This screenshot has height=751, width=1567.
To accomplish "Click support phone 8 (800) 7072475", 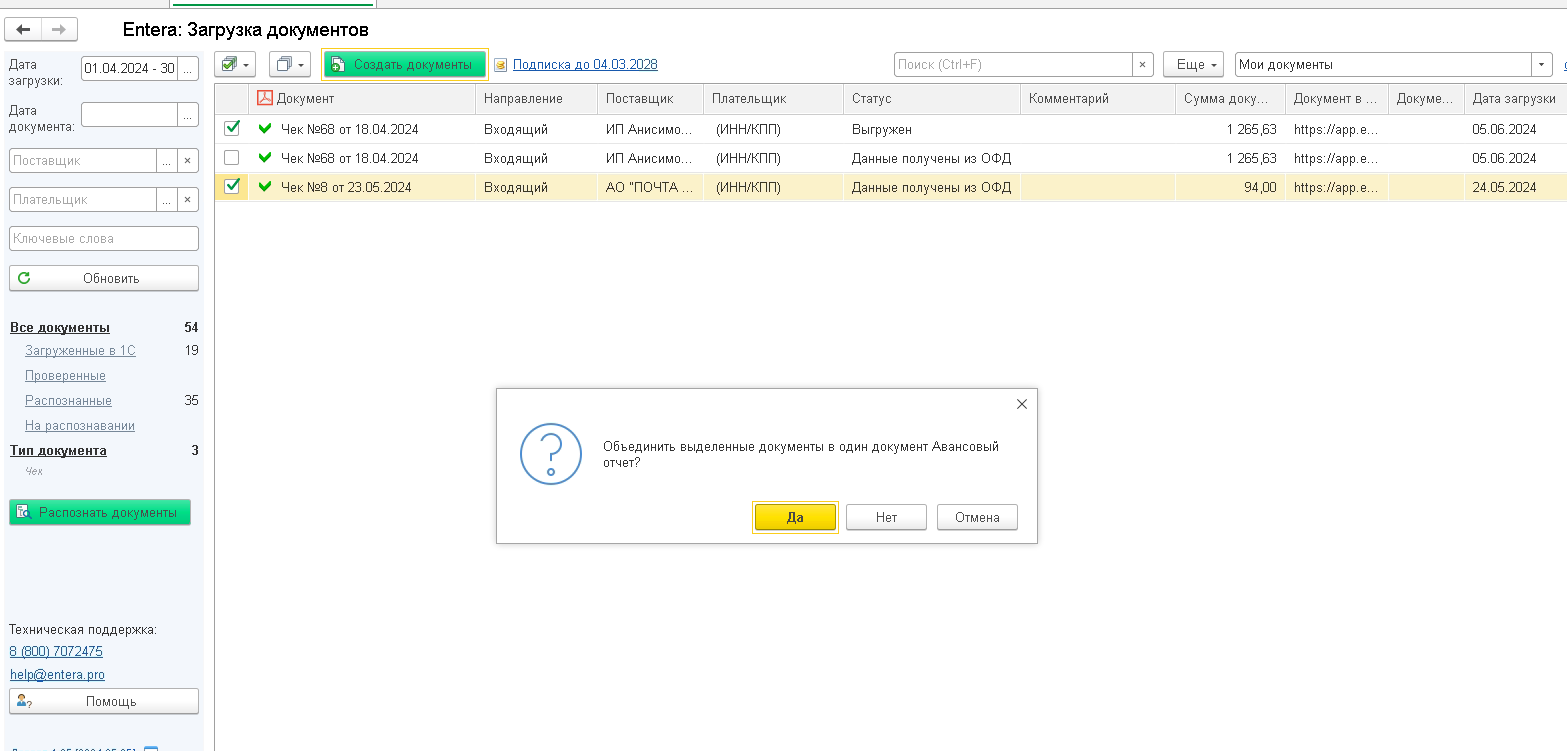I will point(56,651).
